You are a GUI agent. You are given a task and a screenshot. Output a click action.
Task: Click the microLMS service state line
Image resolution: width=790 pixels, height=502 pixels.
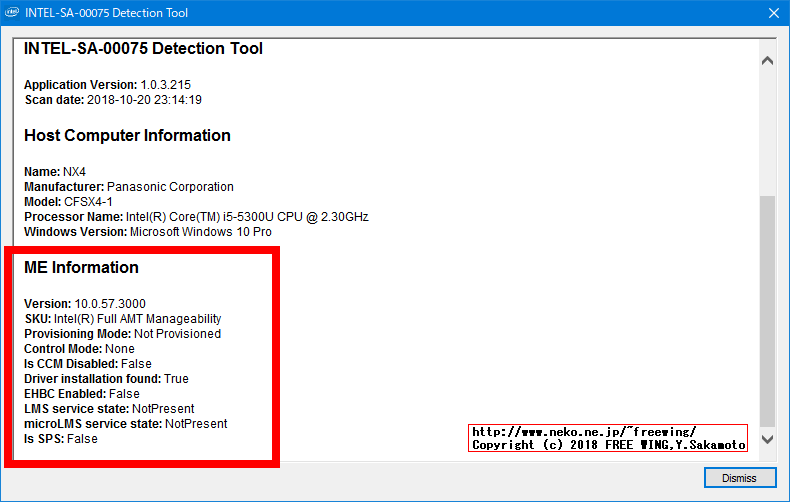pyautogui.click(x=125, y=424)
